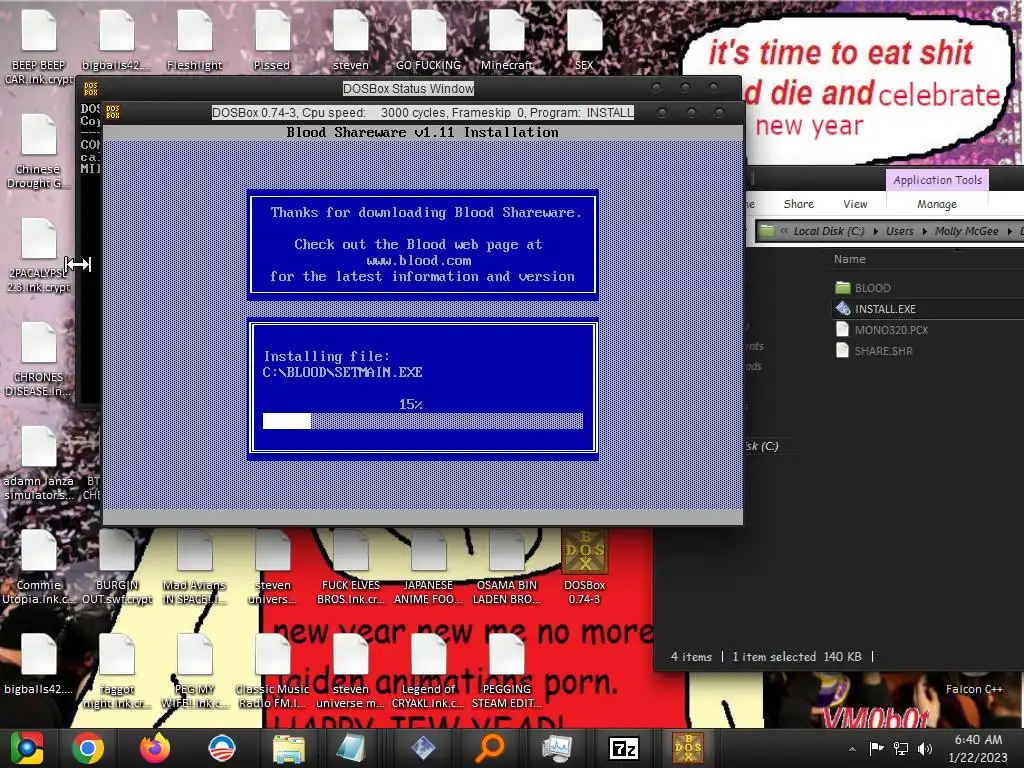
Task: Select Classic Music Radio FM desktop file
Action: pyautogui.click(x=272, y=671)
